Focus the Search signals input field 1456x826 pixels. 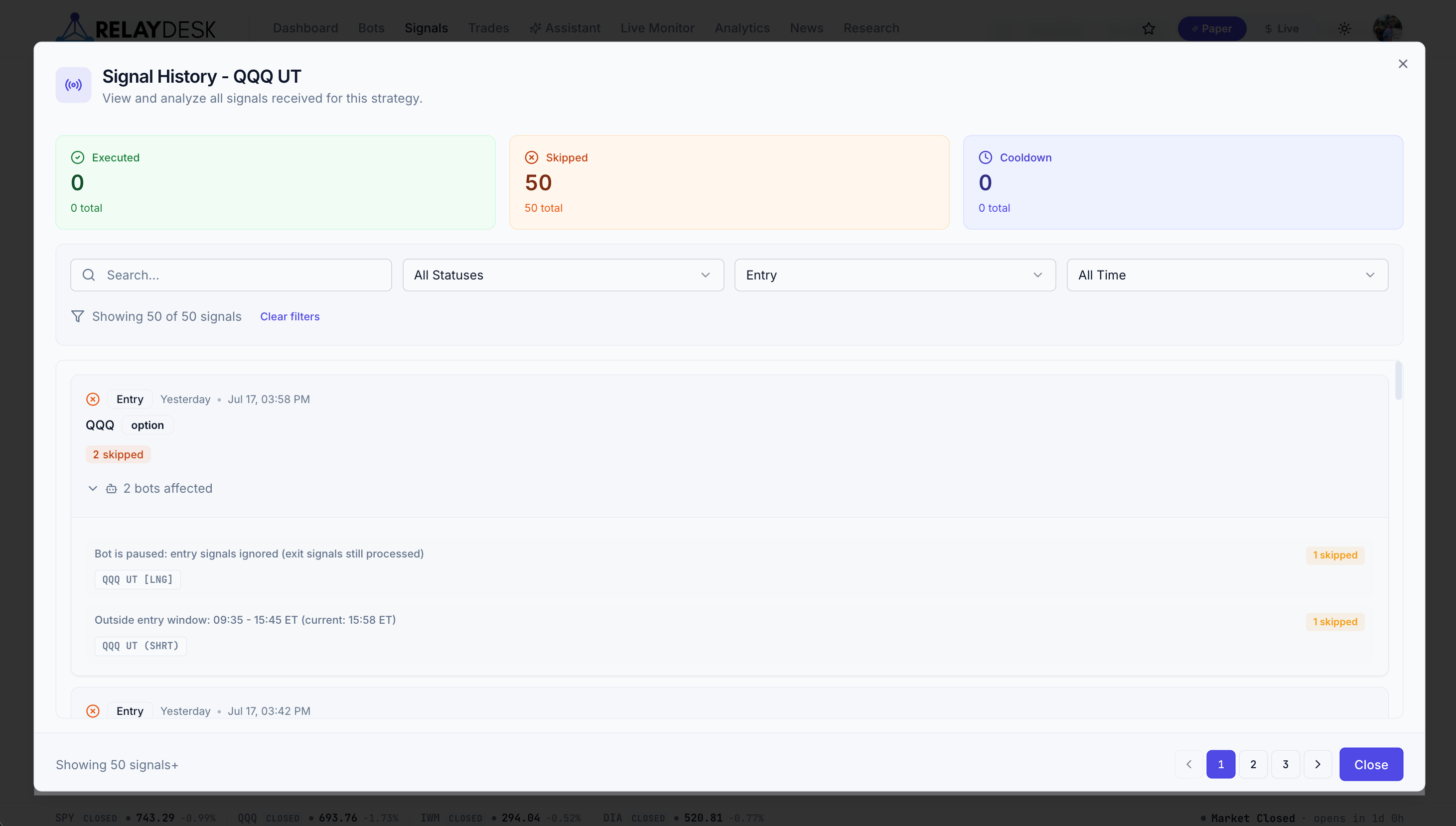[x=231, y=275]
